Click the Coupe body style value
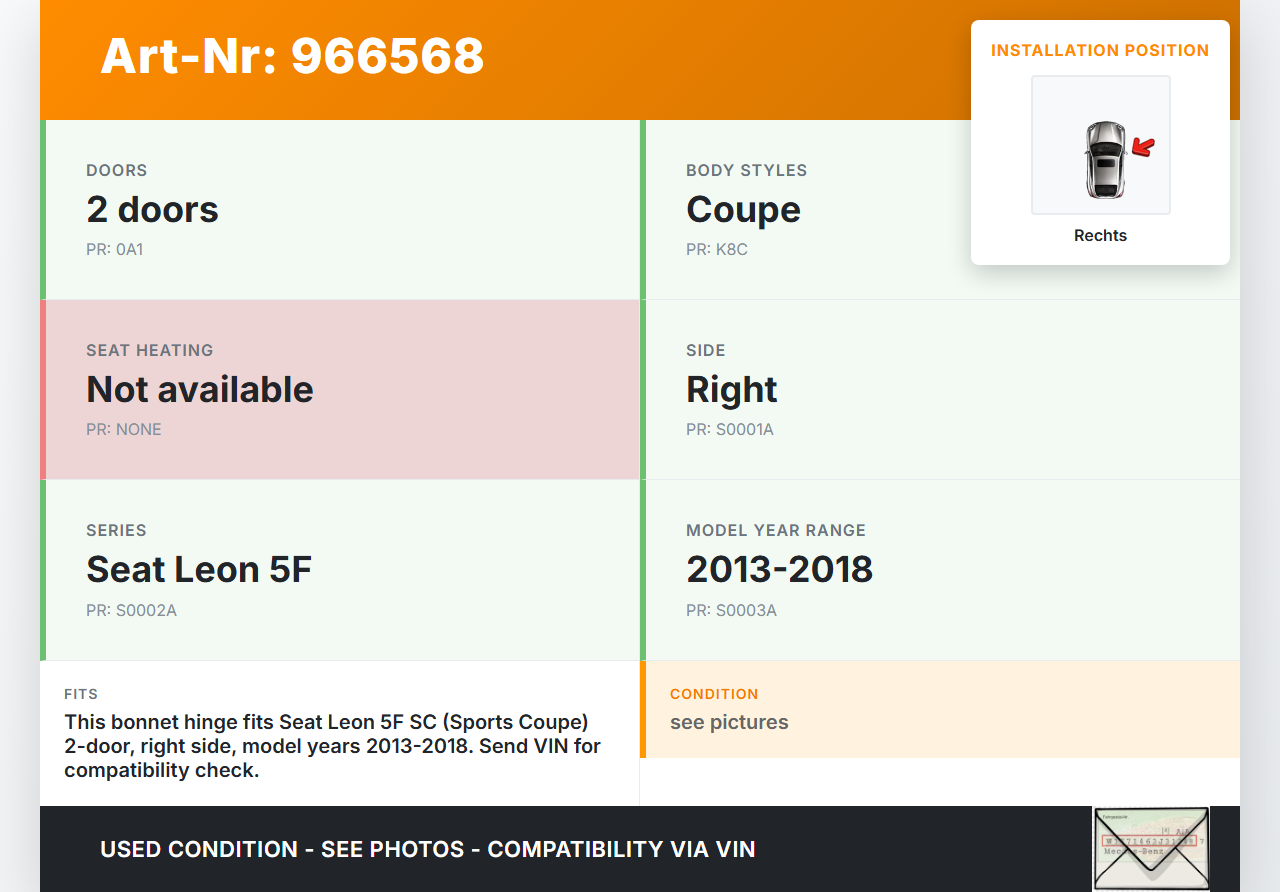The height and width of the screenshot is (892, 1280). [743, 210]
